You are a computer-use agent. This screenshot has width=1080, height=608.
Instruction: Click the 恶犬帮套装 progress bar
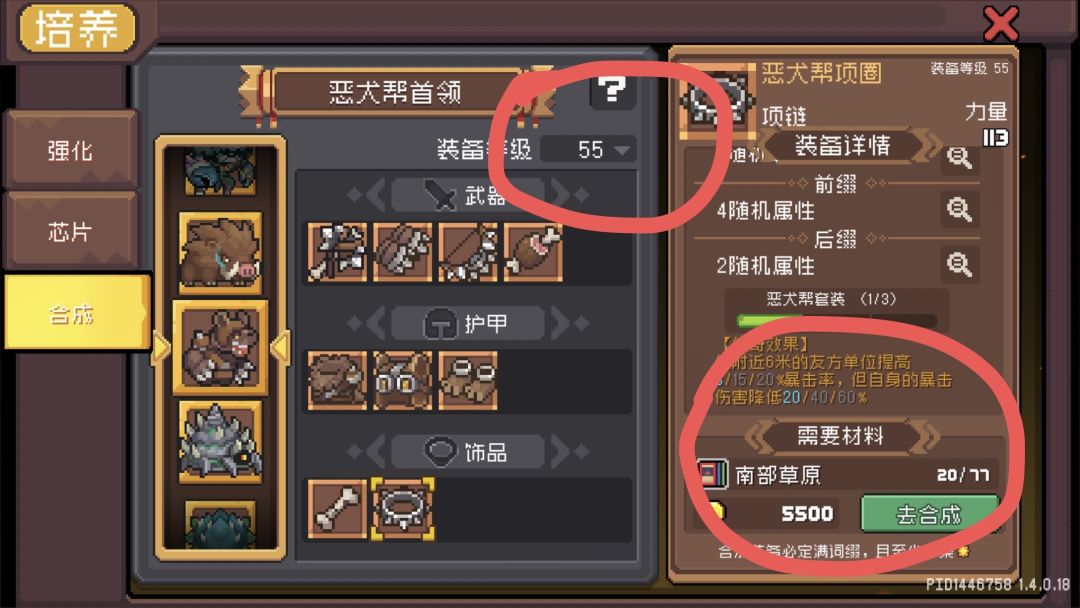click(x=836, y=320)
